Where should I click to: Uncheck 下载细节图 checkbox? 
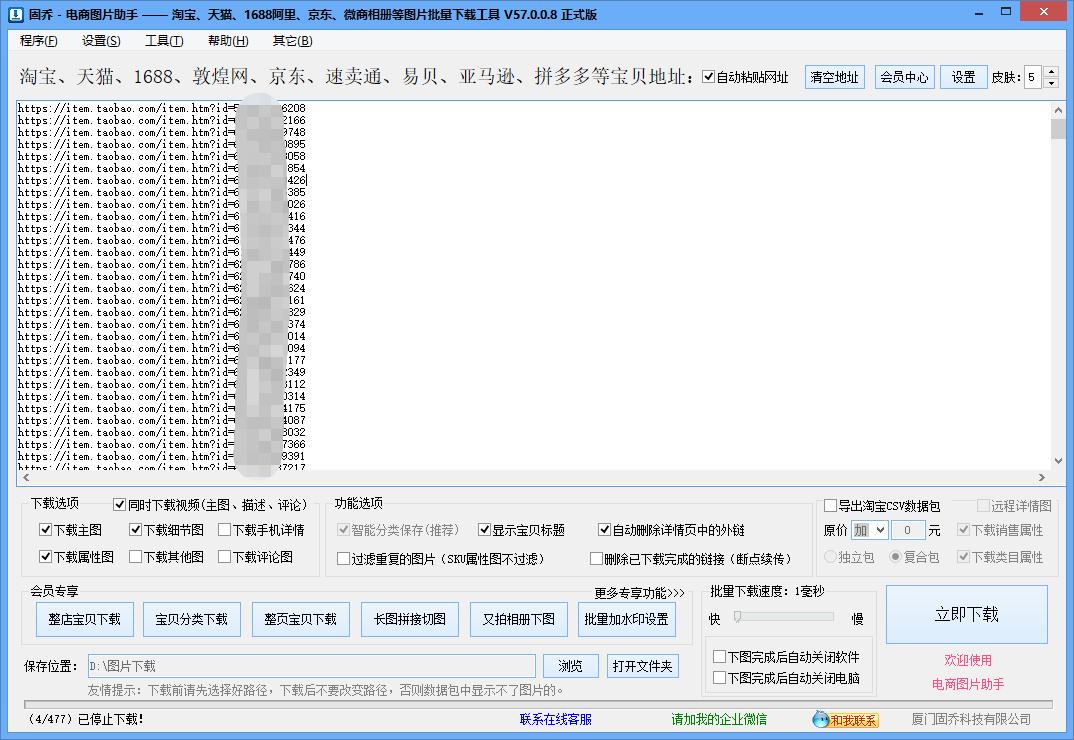pyautogui.click(x=135, y=530)
